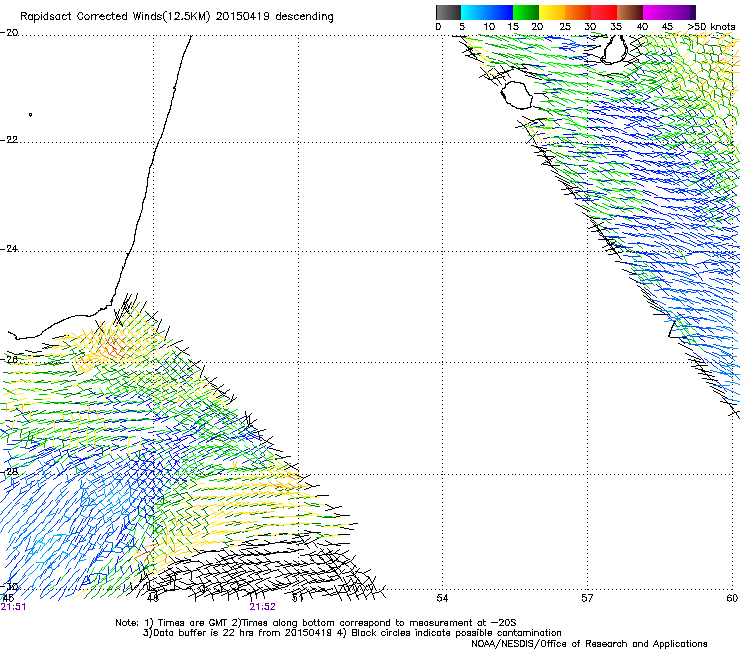Click the 57 longitude axis label
The width and height of the screenshot is (740, 650).
587,598
